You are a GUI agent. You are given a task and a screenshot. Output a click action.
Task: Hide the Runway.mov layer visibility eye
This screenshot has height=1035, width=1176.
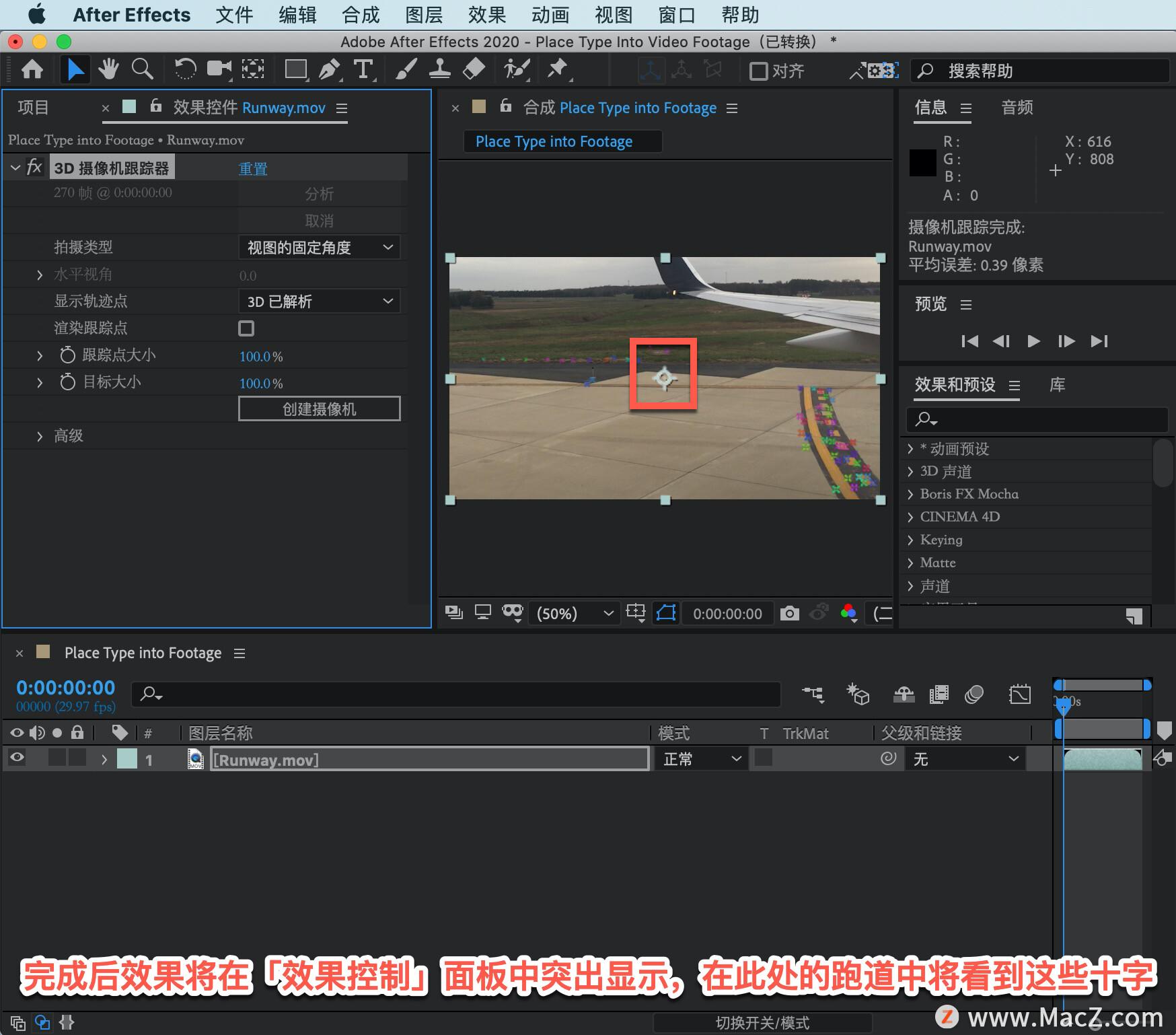point(16,758)
